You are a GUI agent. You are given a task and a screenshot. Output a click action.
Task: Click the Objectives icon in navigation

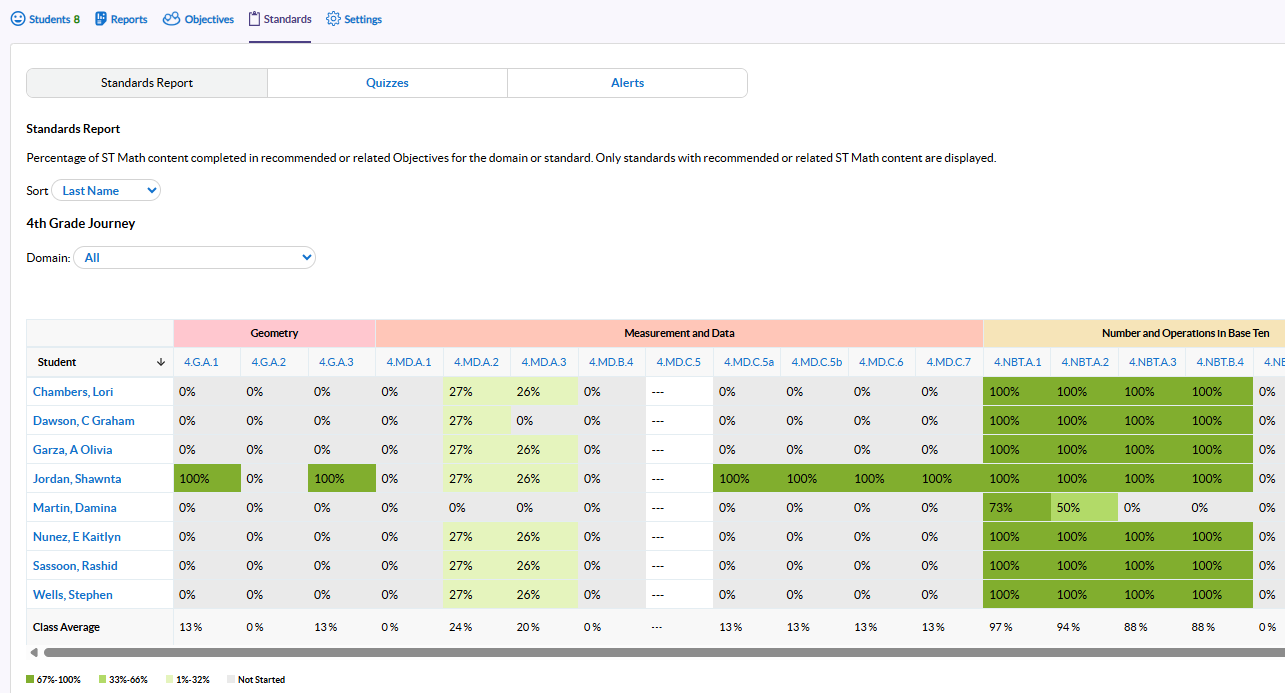pyautogui.click(x=172, y=19)
